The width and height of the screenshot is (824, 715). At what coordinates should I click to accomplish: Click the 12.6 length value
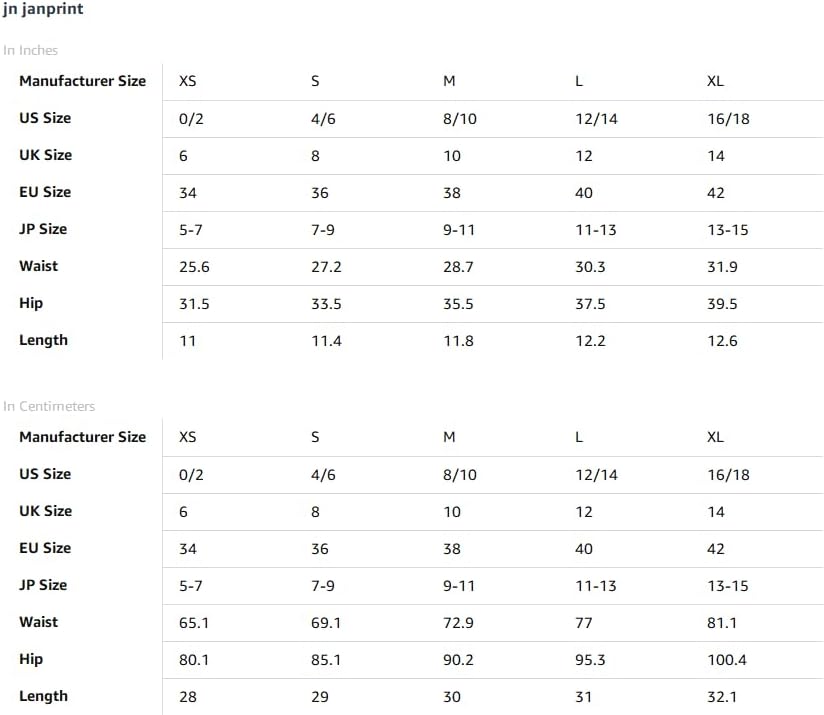(x=722, y=341)
